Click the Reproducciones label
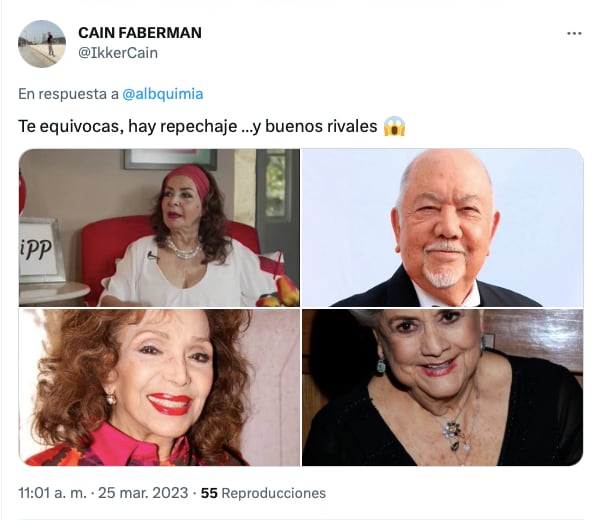The width and height of the screenshot is (595, 520). 273,493
